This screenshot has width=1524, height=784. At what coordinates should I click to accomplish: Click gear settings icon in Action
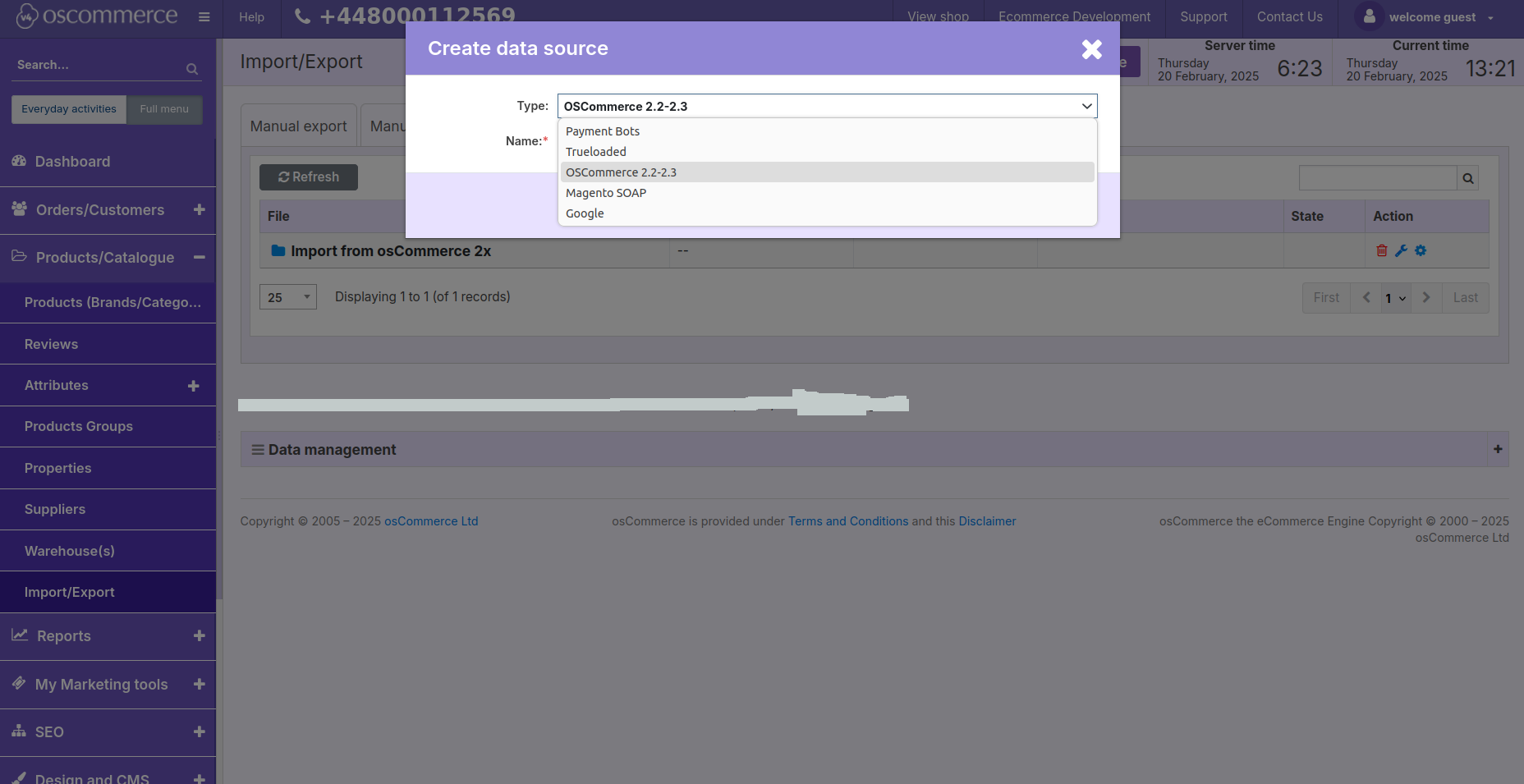[1421, 250]
